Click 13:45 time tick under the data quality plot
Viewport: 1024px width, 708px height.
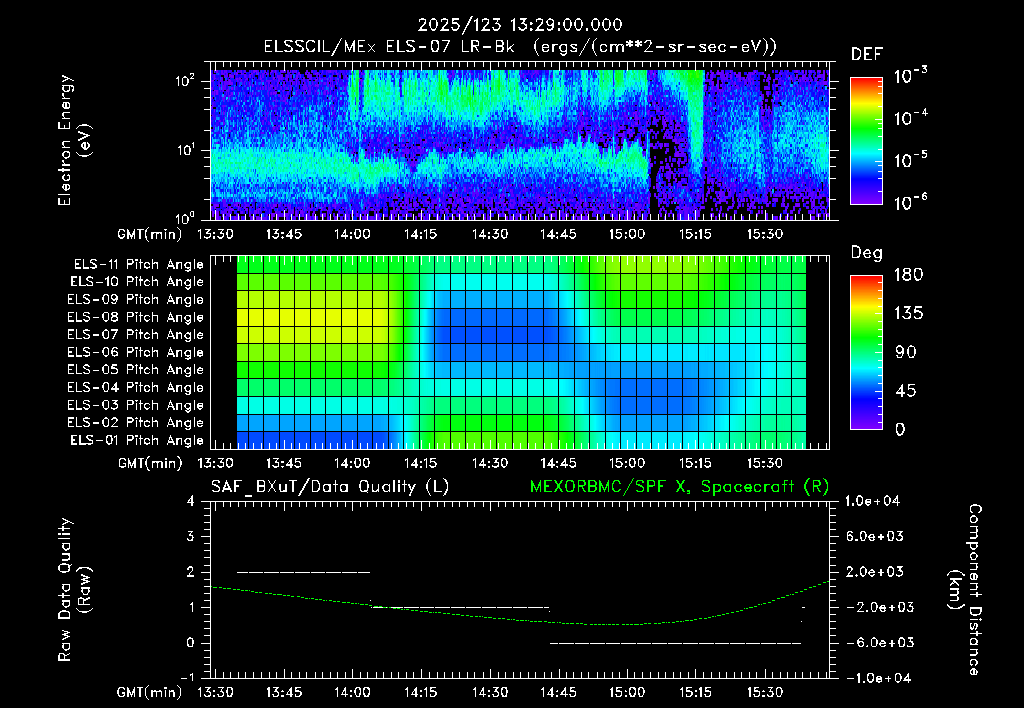pos(283,692)
